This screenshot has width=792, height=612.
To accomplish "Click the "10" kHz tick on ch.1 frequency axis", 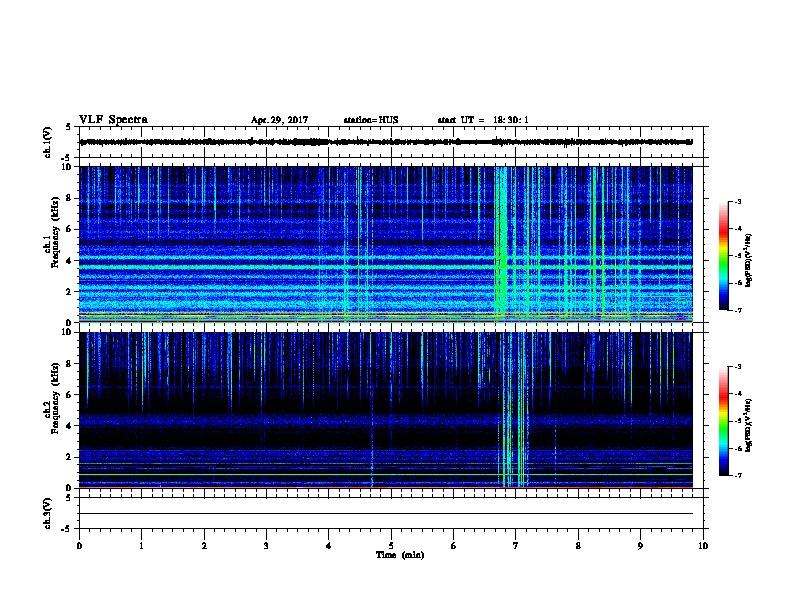I will pos(67,167).
